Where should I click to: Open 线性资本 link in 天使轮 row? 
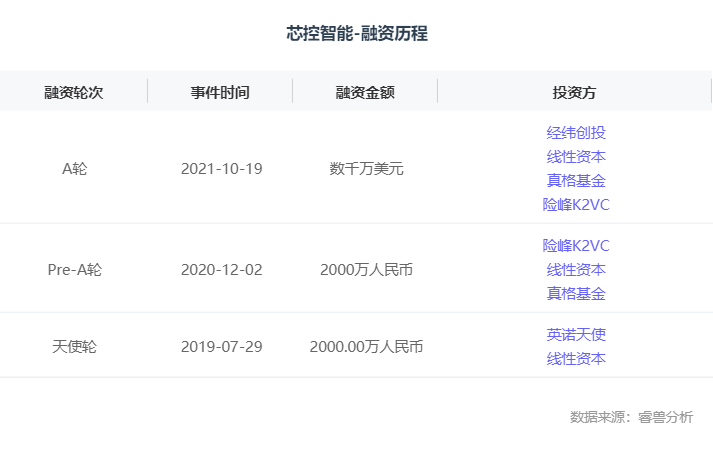576,359
